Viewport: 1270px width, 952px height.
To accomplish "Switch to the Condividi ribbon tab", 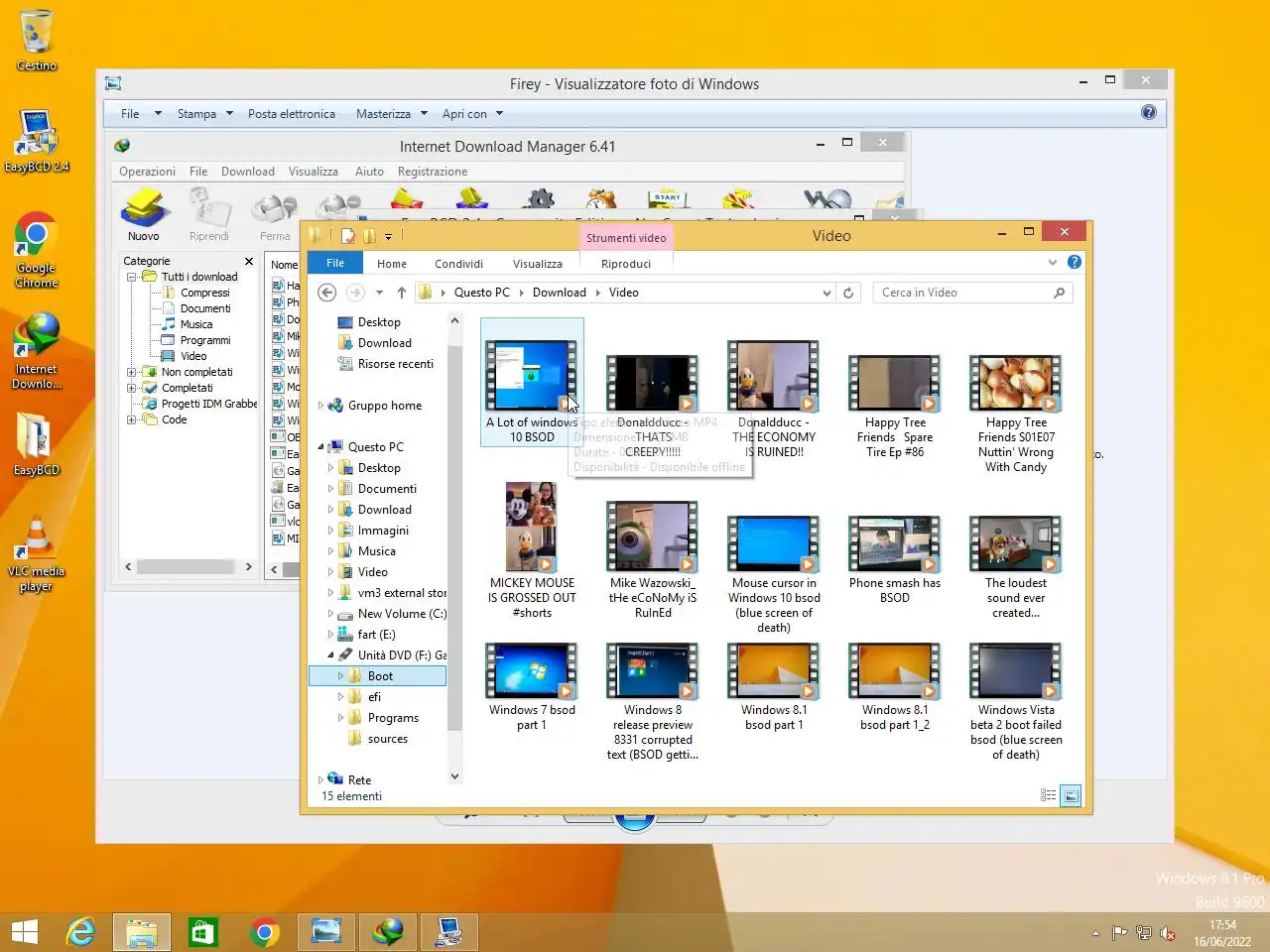I will click(x=458, y=264).
